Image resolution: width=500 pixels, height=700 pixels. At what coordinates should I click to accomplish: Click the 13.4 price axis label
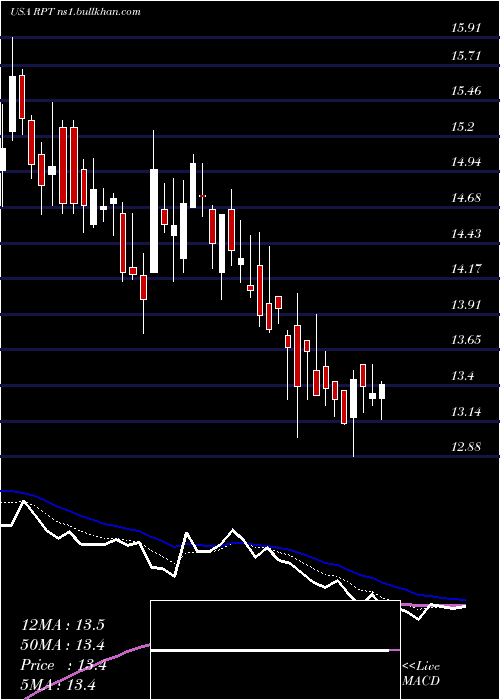click(462, 375)
